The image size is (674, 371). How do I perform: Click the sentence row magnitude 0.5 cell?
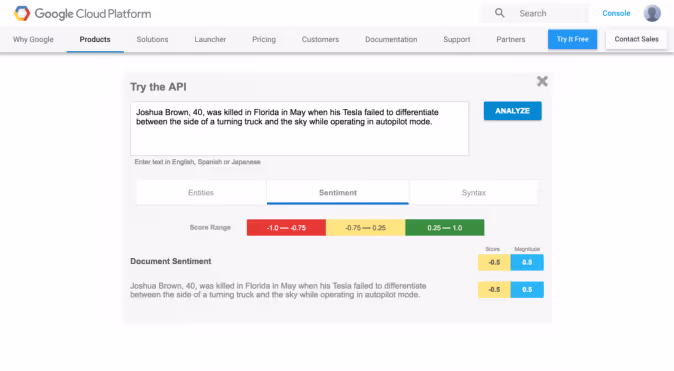[x=527, y=290]
